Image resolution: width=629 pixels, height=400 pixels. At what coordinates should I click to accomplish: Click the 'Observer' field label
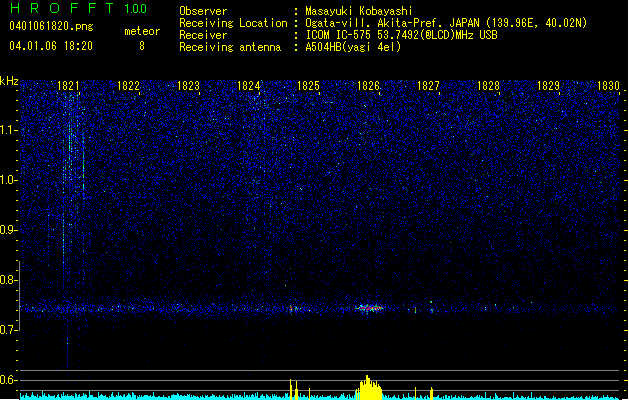(x=203, y=11)
